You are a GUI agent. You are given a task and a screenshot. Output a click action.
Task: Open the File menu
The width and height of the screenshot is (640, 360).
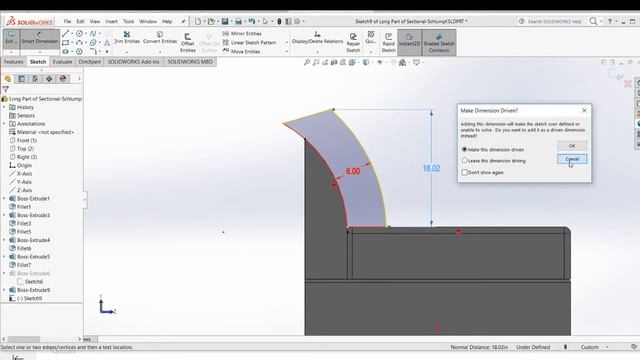coord(67,21)
